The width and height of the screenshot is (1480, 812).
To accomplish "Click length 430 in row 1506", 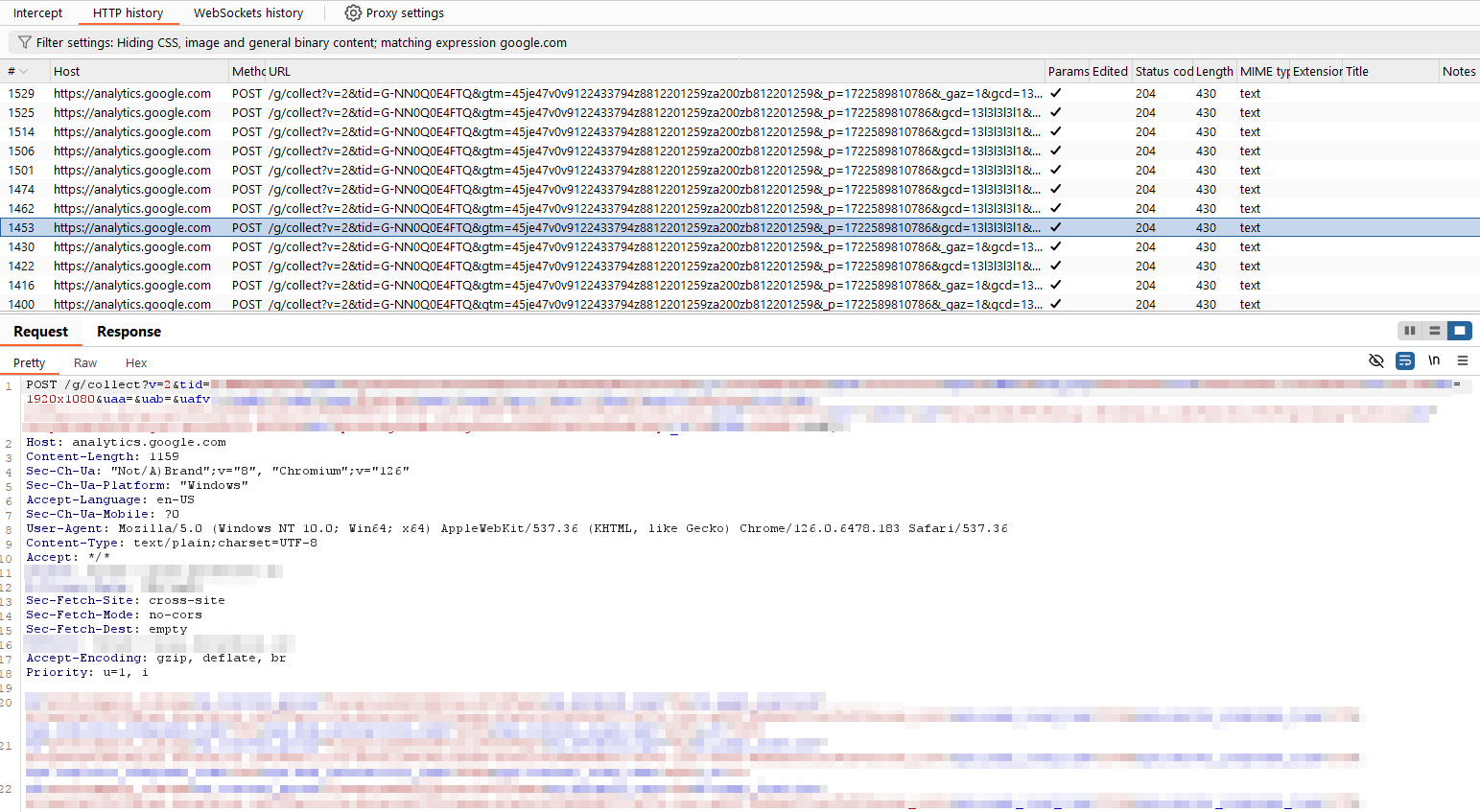I will [x=1206, y=151].
